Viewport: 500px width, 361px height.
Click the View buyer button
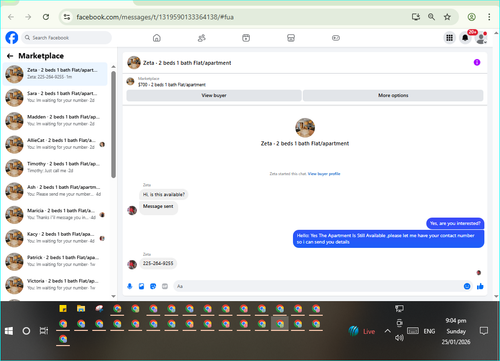pyautogui.click(x=214, y=95)
